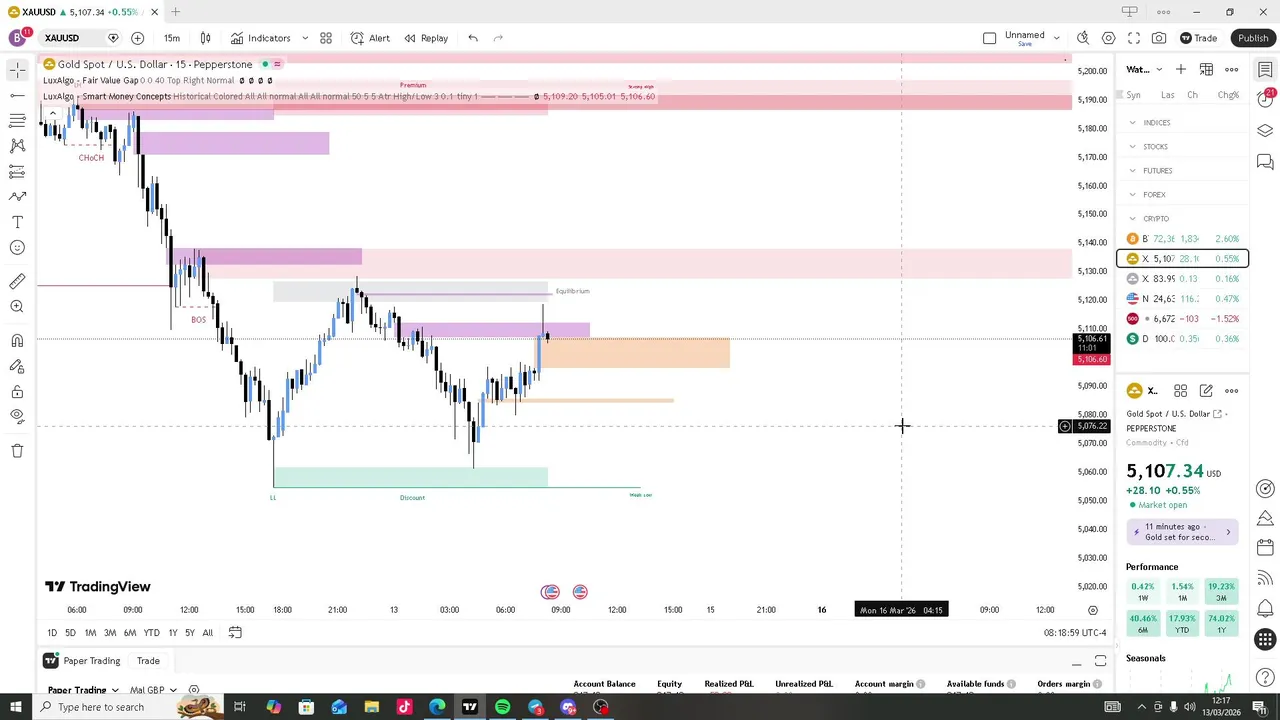Image resolution: width=1280 pixels, height=720 pixels.
Task: Add symbol to watchlist with plus
Action: click(x=1181, y=69)
